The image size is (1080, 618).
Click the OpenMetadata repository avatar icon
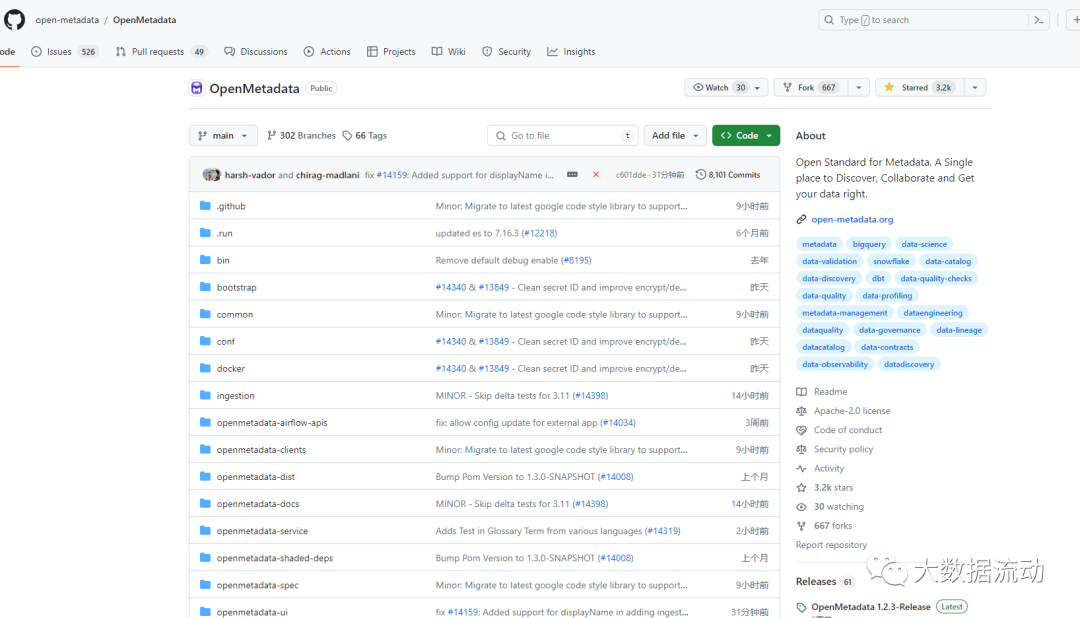pos(196,88)
